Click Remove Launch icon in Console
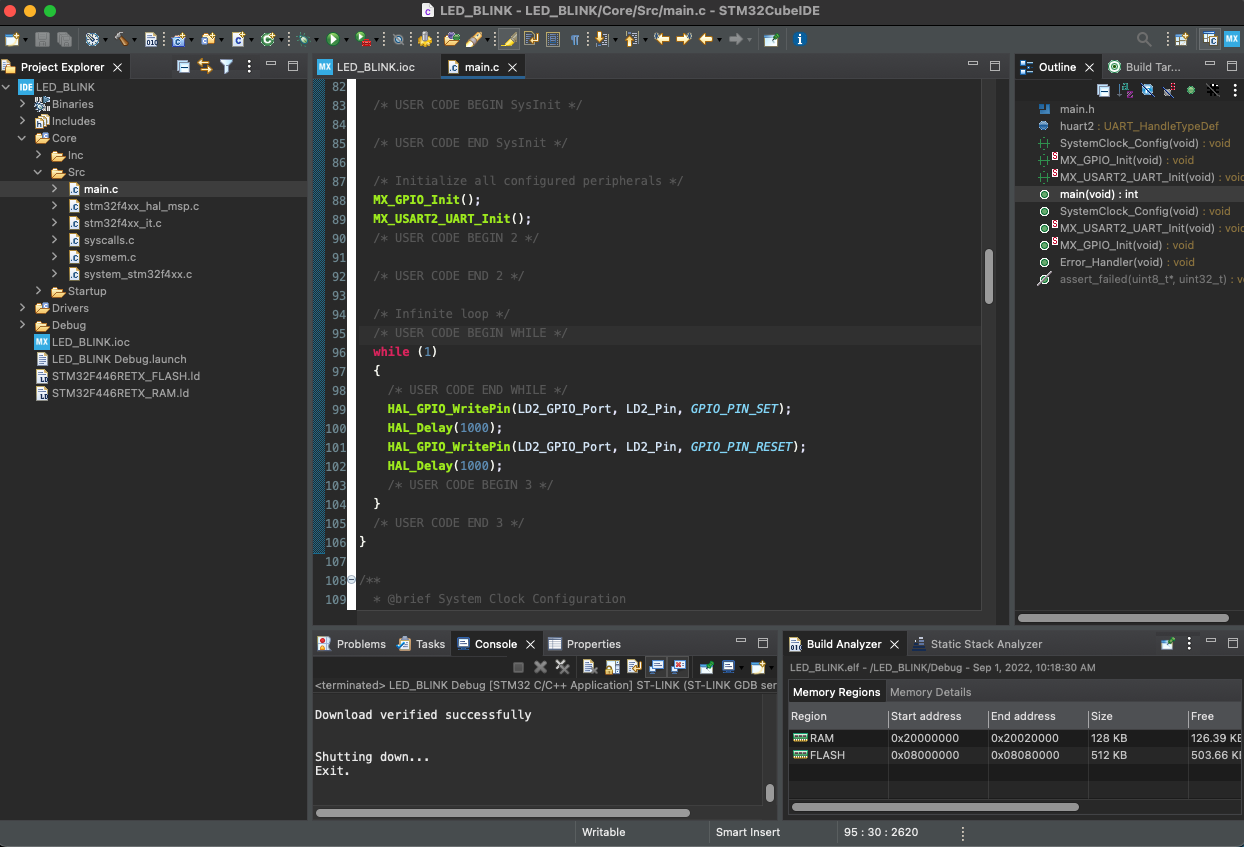The height and width of the screenshot is (847, 1244). (x=540, y=667)
